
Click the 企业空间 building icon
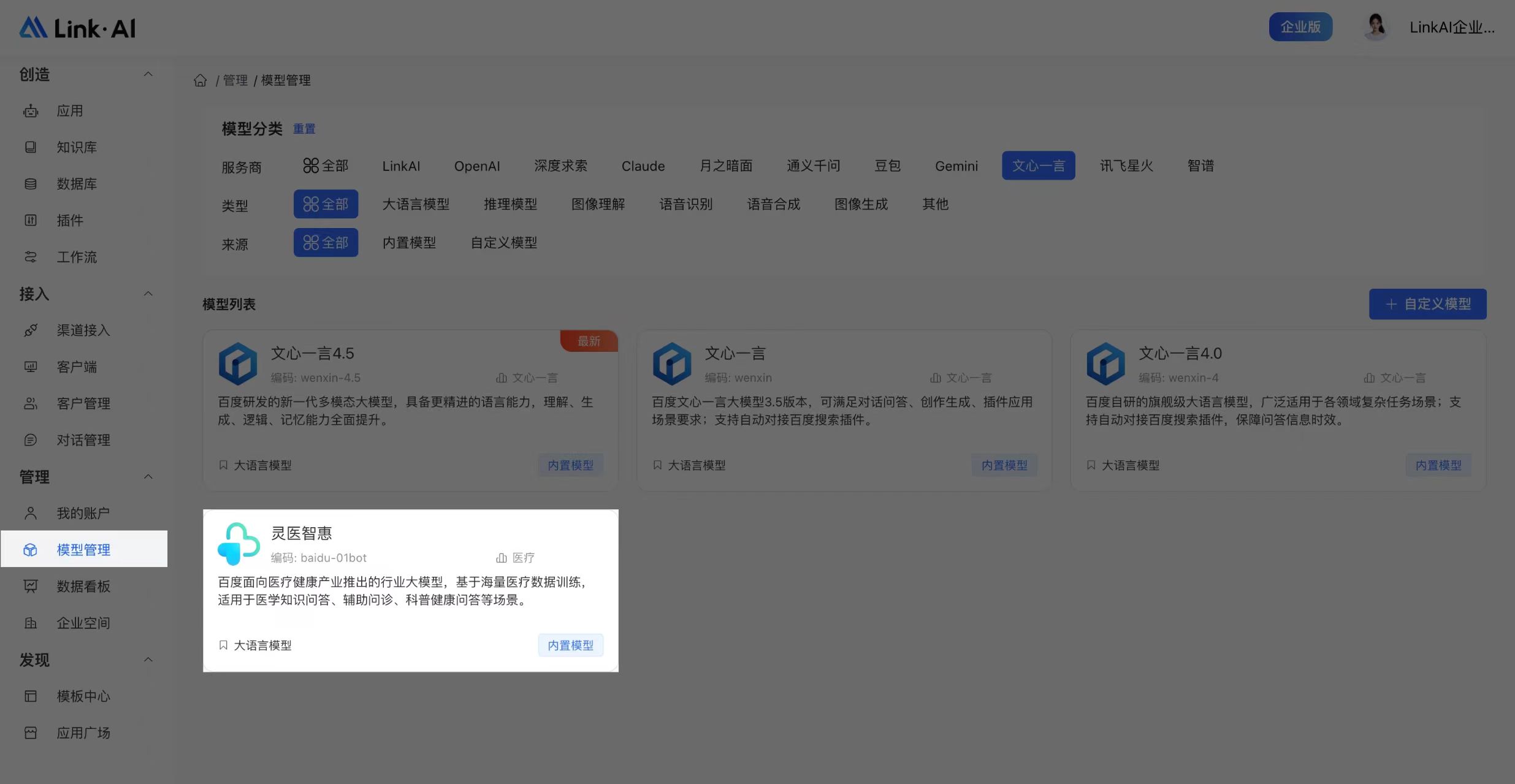(31, 623)
